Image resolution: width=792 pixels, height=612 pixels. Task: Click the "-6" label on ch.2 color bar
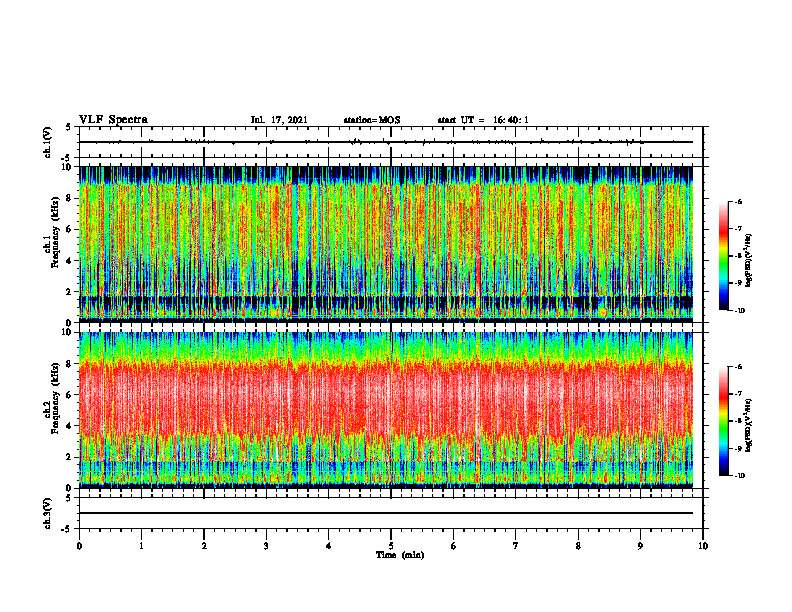739,367
